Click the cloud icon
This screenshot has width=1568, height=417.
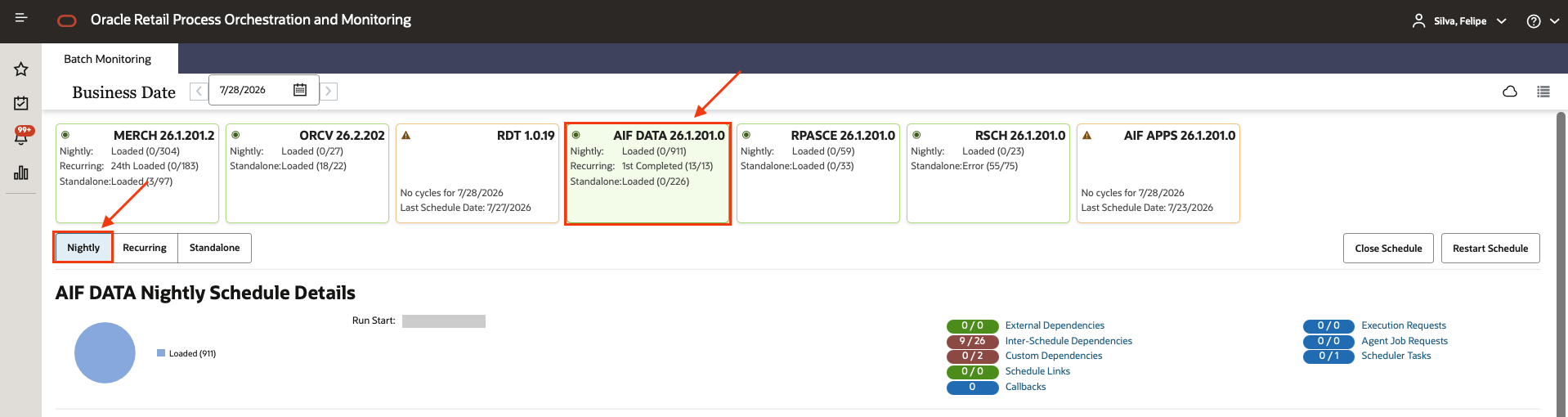pos(1510,92)
